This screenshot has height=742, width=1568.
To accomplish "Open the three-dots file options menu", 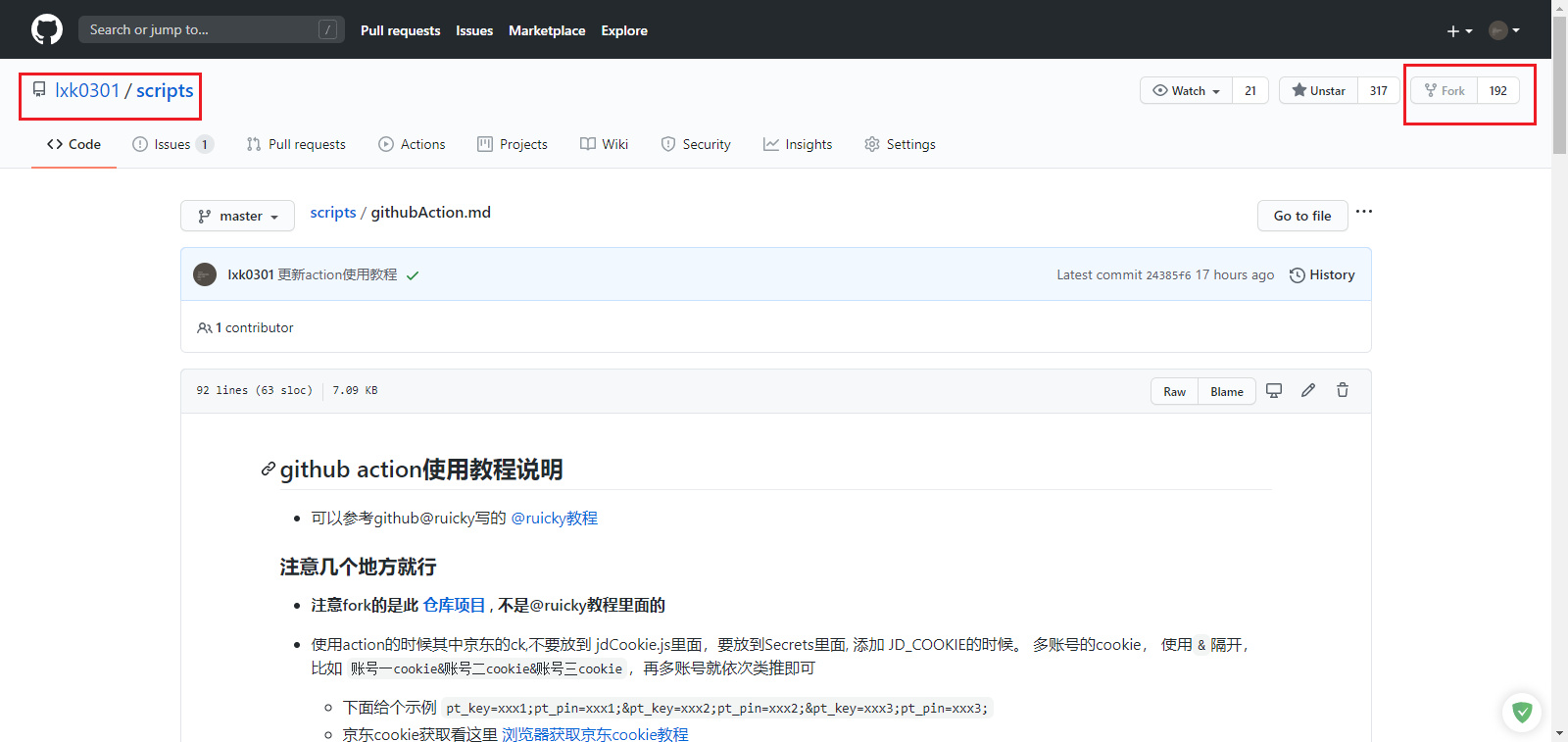I will coord(1363,212).
